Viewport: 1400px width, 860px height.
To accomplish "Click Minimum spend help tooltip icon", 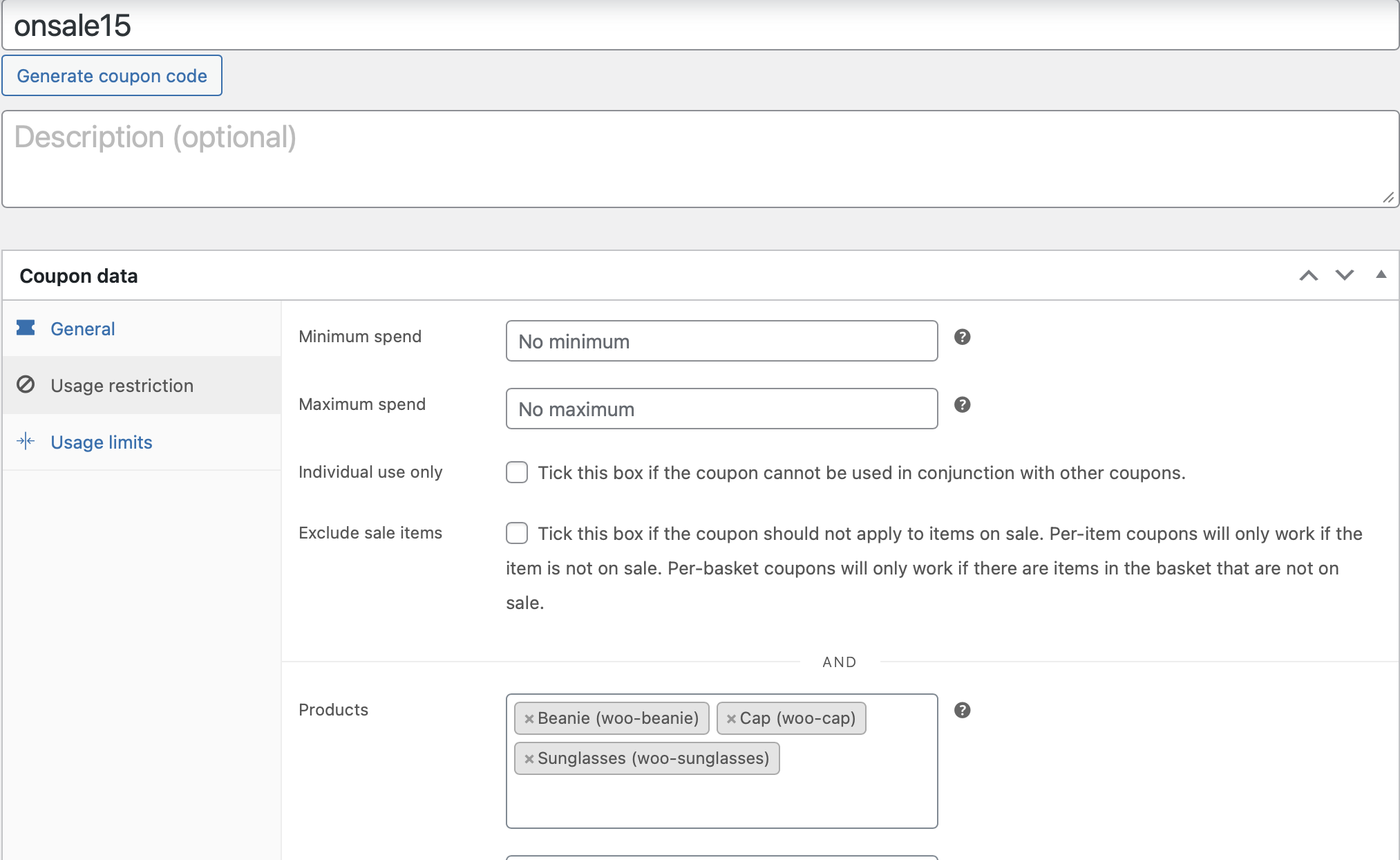I will [x=962, y=337].
